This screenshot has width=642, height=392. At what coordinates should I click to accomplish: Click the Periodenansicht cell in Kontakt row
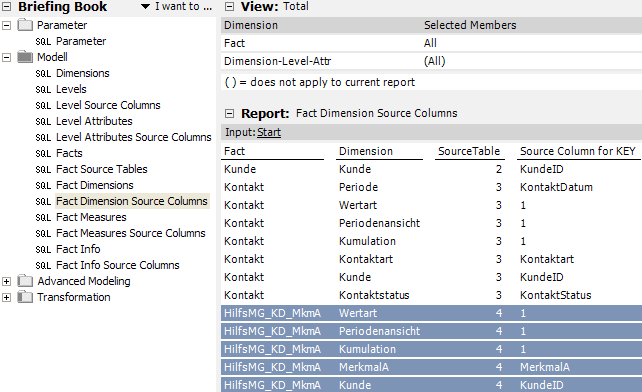[x=379, y=223]
